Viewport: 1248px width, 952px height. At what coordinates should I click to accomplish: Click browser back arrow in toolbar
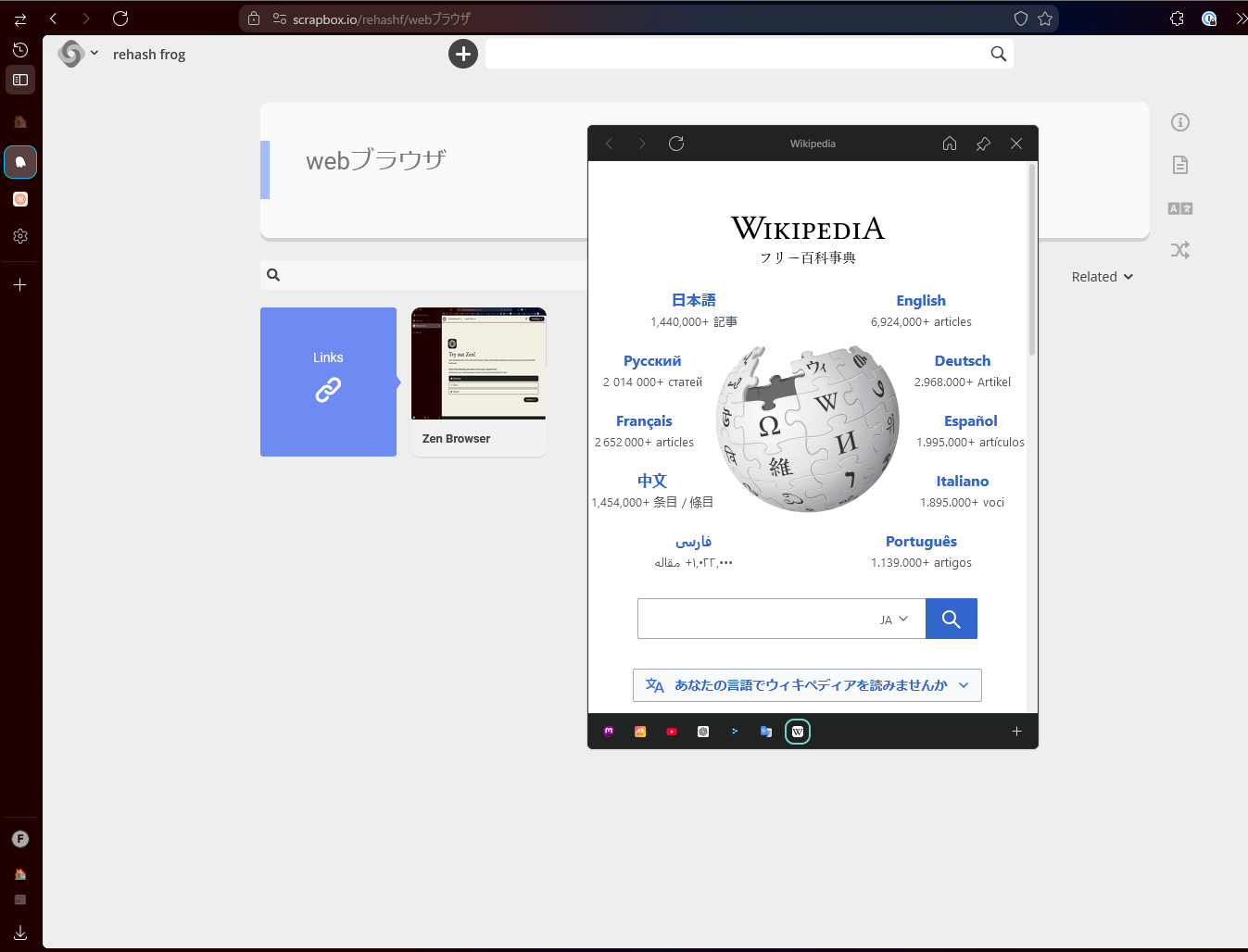click(54, 19)
